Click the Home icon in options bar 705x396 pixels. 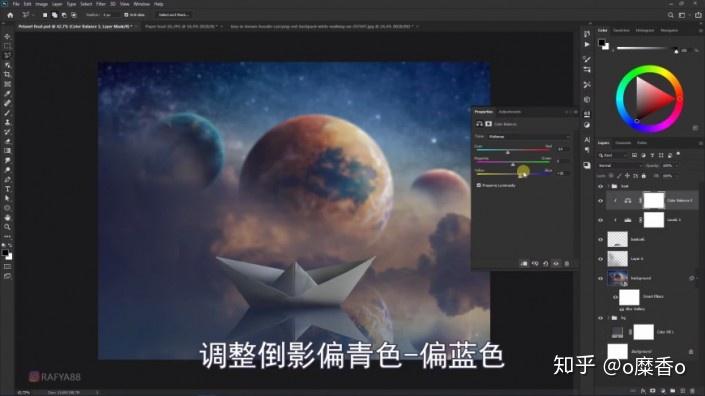tap(10, 15)
